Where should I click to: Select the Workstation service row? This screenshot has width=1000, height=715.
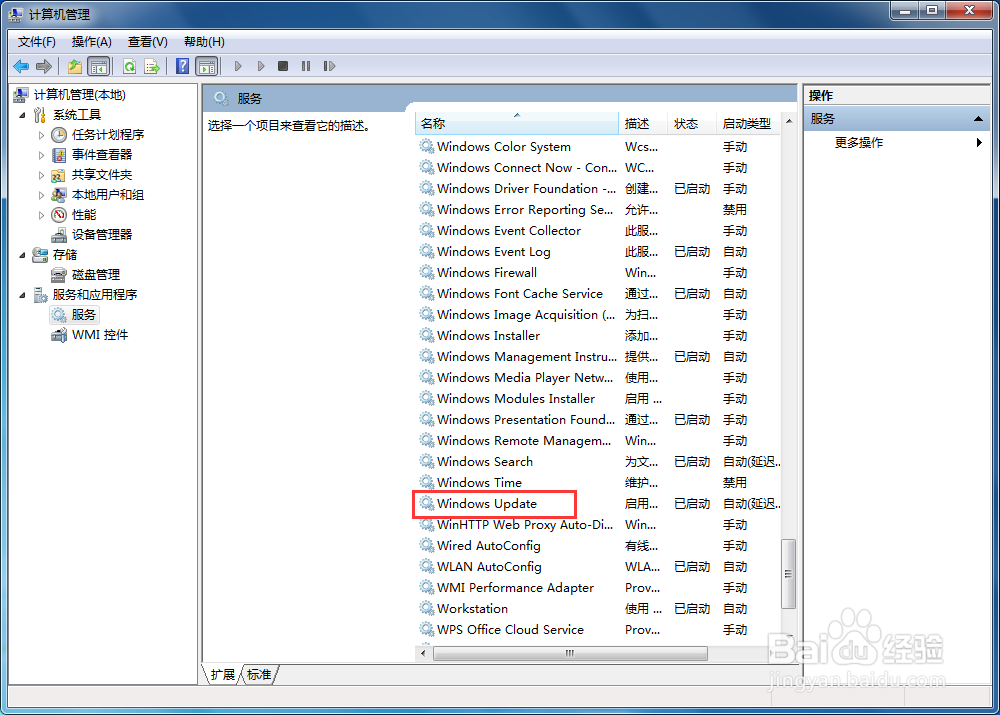point(599,609)
